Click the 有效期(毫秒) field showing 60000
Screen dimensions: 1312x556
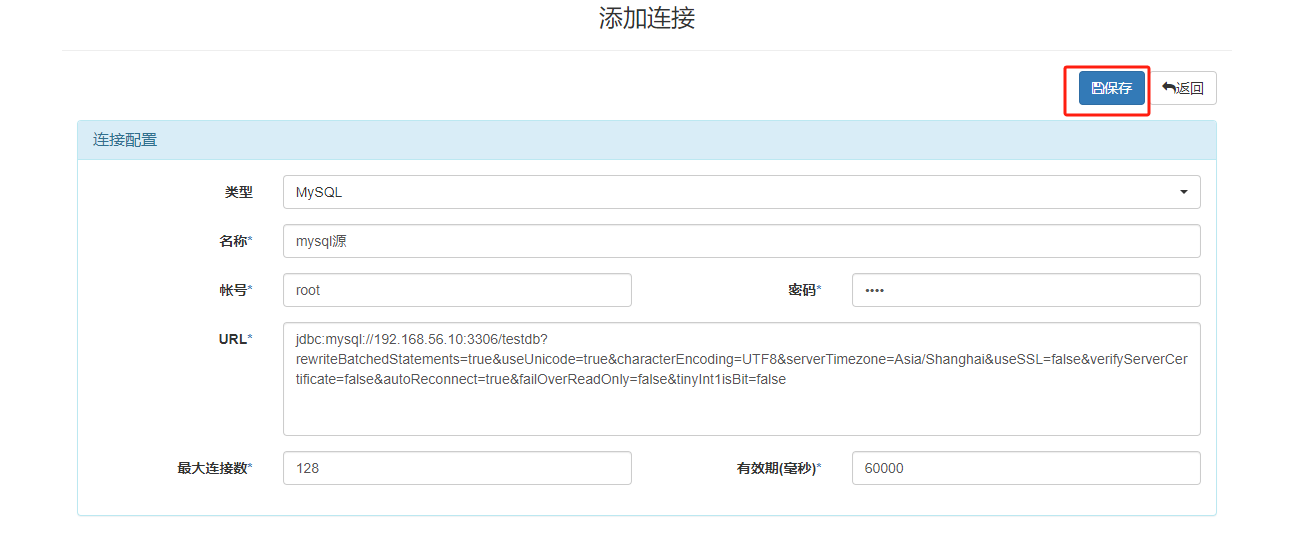click(x=1026, y=468)
